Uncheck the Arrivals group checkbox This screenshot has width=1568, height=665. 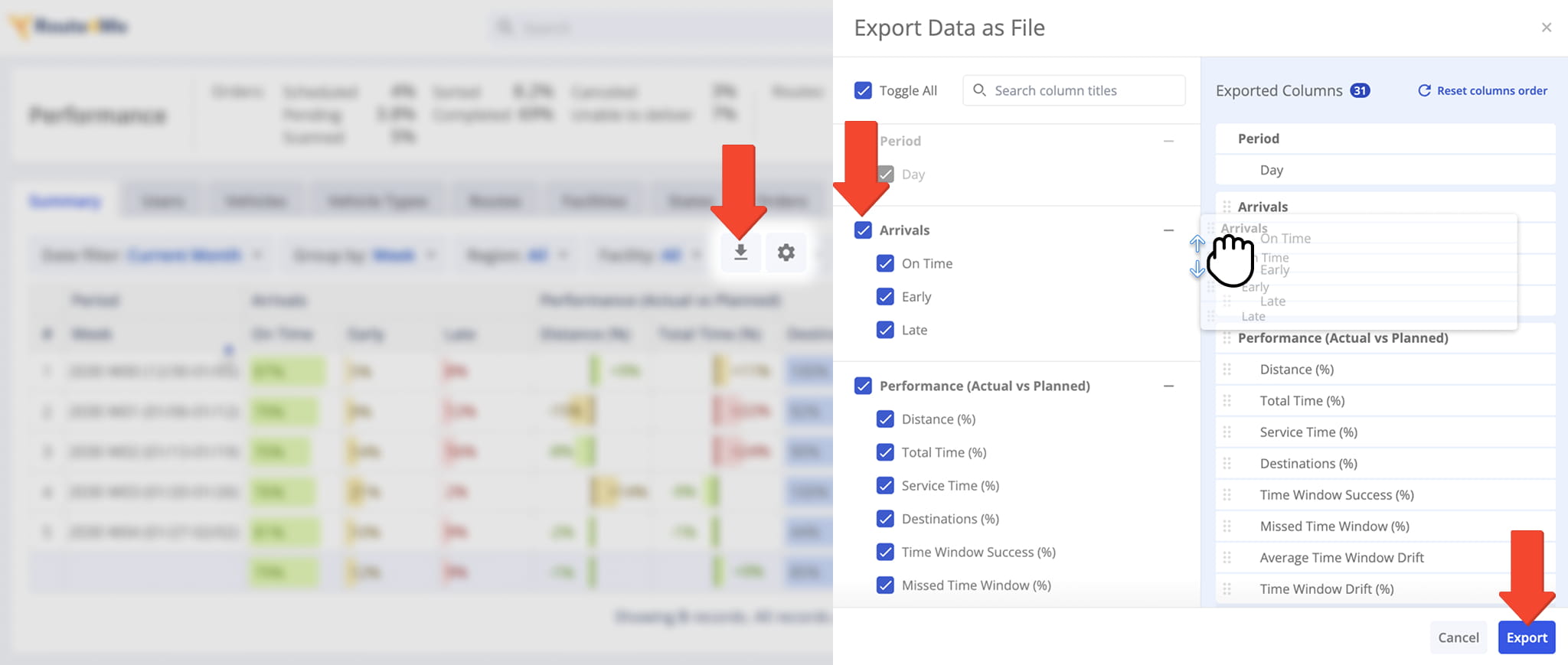click(863, 230)
